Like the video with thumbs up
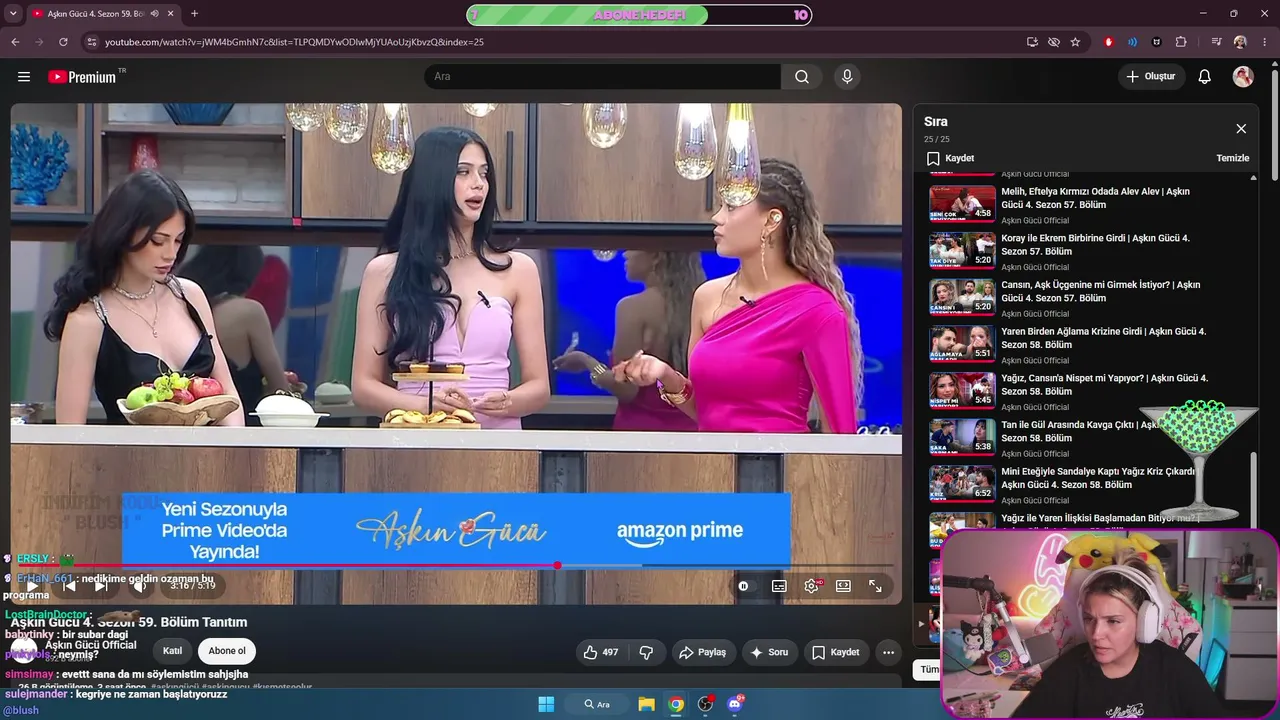Viewport: 1280px width, 720px height. [601, 652]
